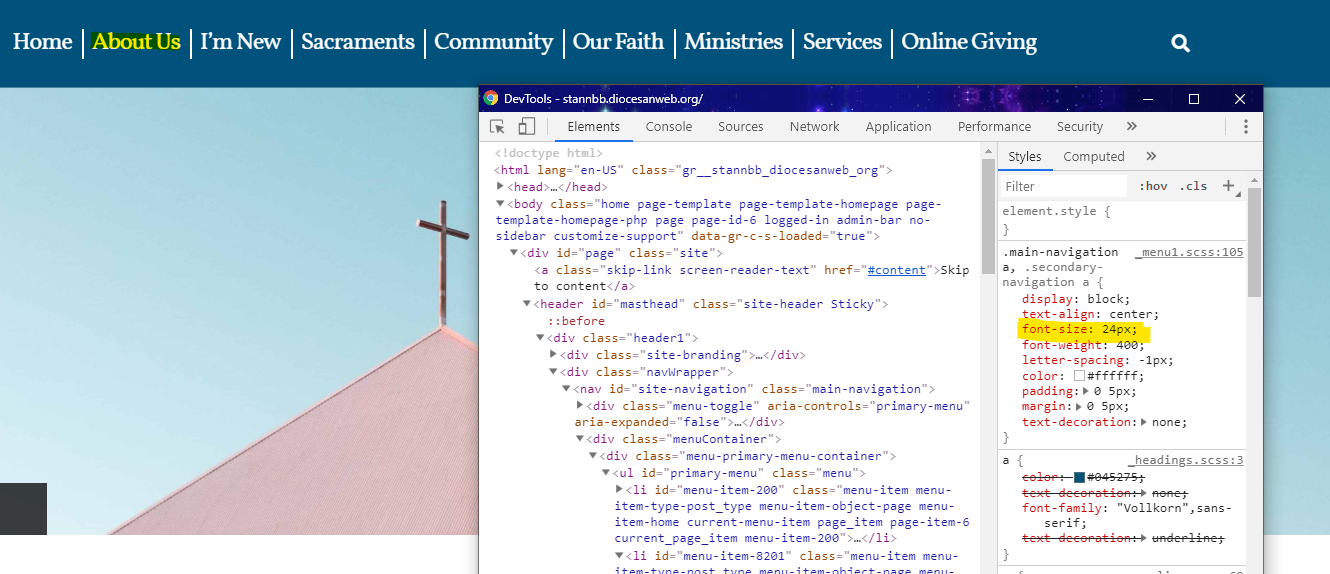Click the website search magnifier icon
Viewport: 1330px width, 574px height.
[1180, 43]
